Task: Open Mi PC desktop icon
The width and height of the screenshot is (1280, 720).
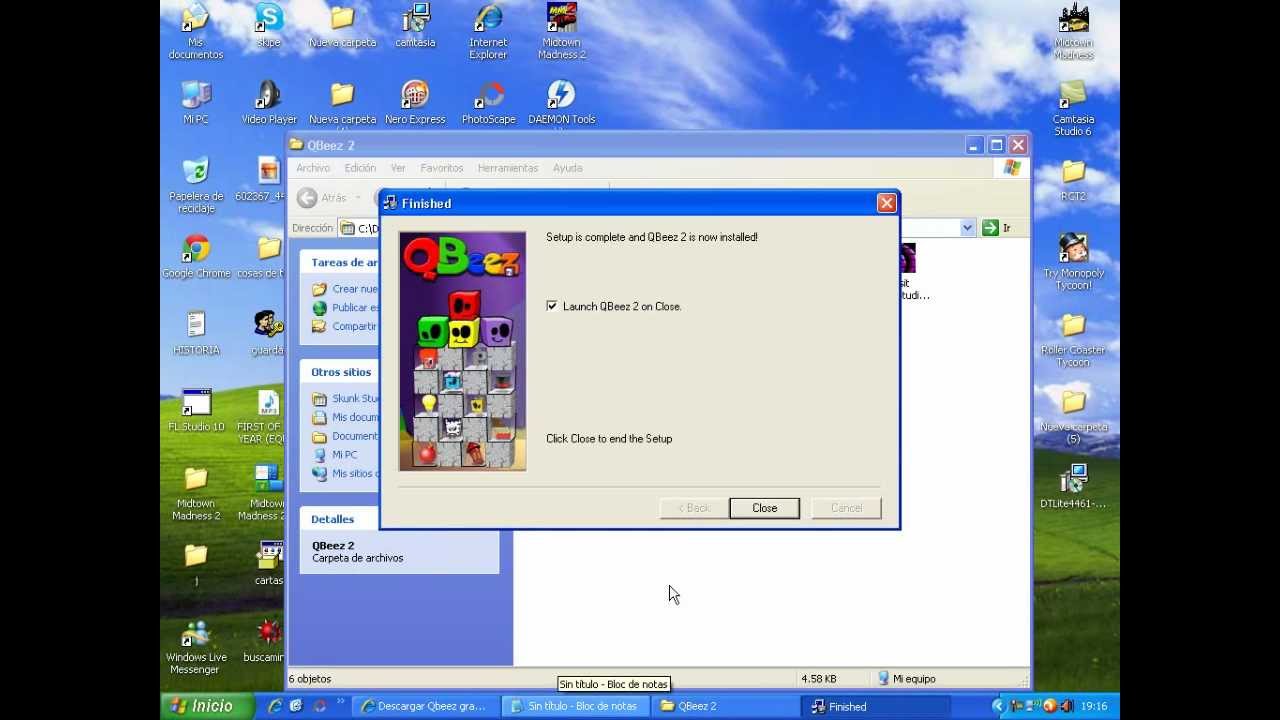Action: click(x=196, y=102)
